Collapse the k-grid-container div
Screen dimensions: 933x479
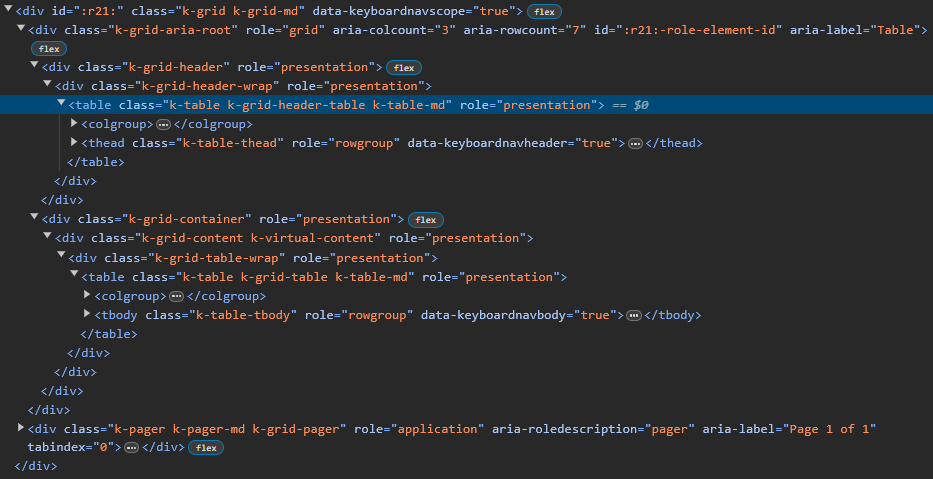[35, 219]
